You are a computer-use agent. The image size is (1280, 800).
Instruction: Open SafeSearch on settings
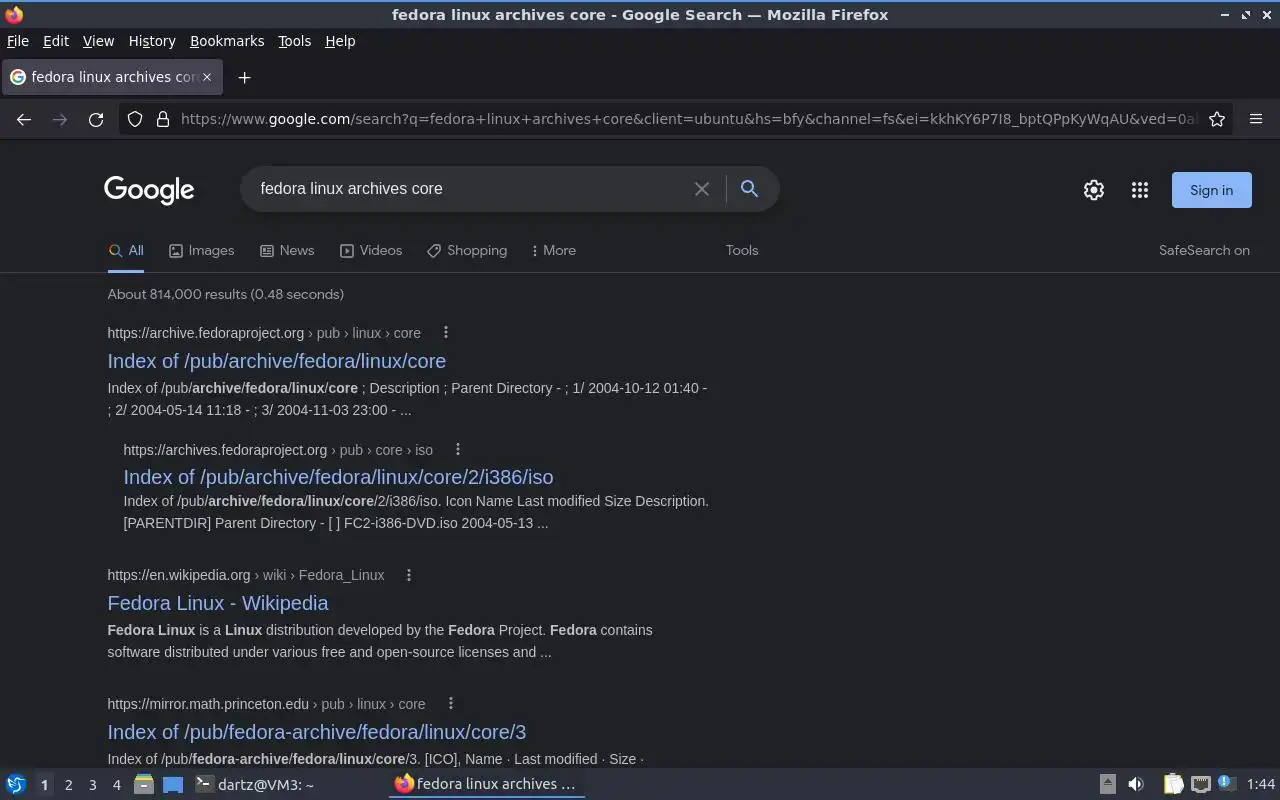tap(1204, 251)
